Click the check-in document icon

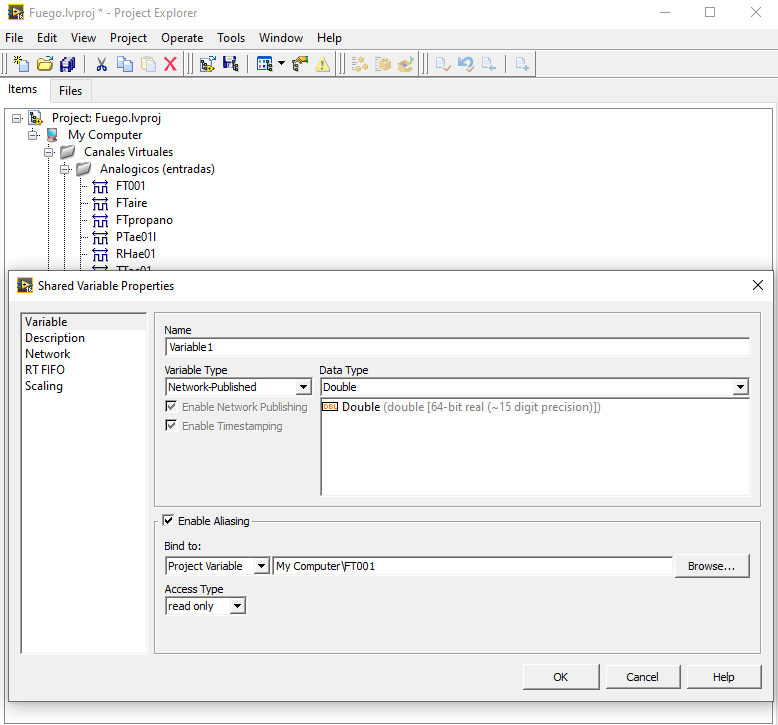(443, 64)
